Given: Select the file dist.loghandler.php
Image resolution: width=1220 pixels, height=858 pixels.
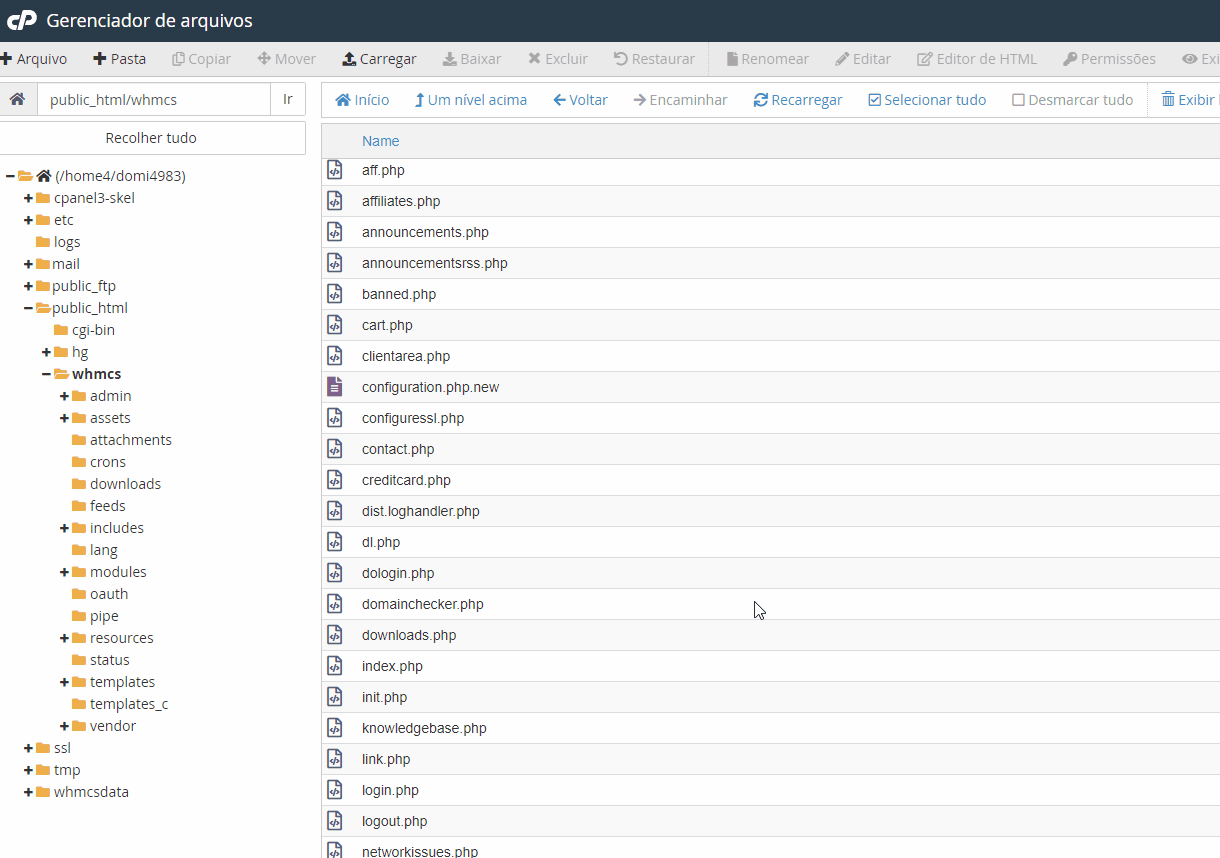Looking at the screenshot, I should tap(421, 511).
